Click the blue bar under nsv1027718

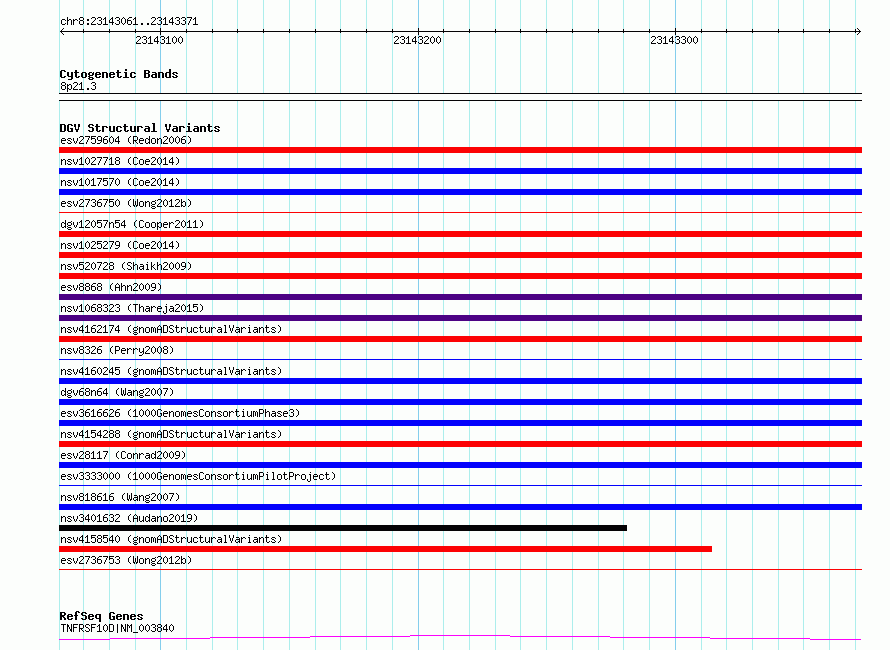point(460,171)
